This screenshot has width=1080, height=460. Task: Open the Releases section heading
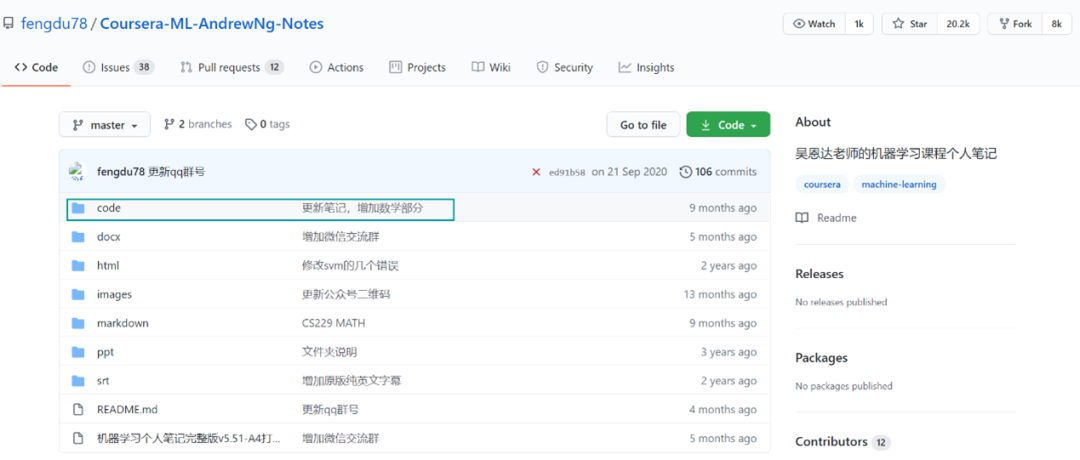tap(820, 274)
